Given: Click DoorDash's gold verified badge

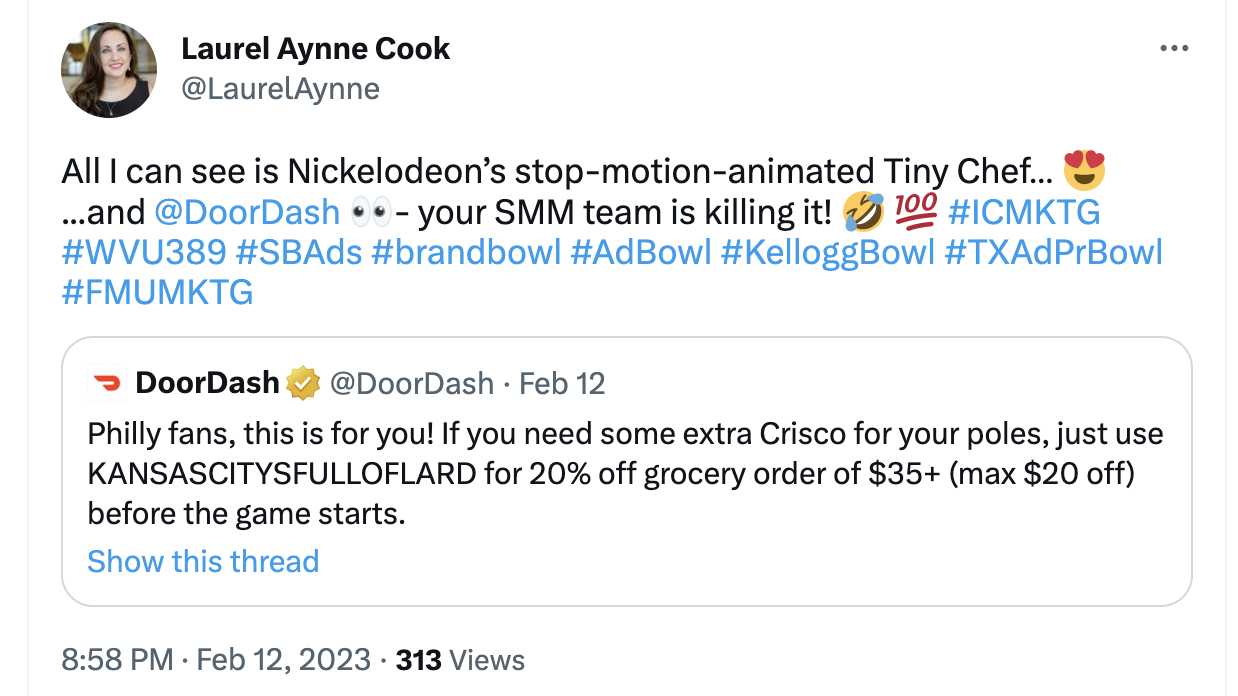Looking at the screenshot, I should pyautogui.click(x=302, y=383).
